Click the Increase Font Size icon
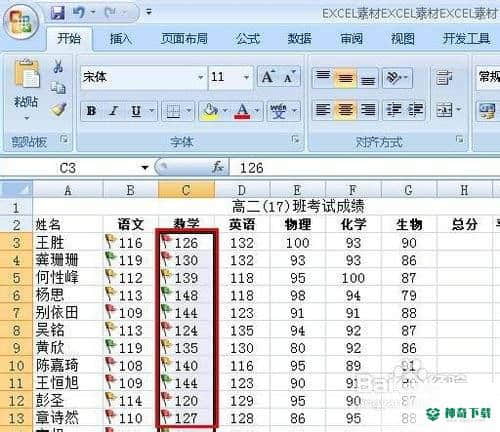 (x=268, y=77)
